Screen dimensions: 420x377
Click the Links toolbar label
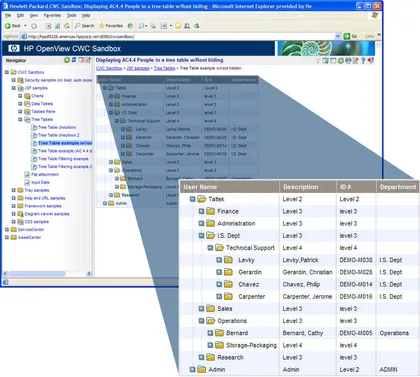click(x=369, y=36)
